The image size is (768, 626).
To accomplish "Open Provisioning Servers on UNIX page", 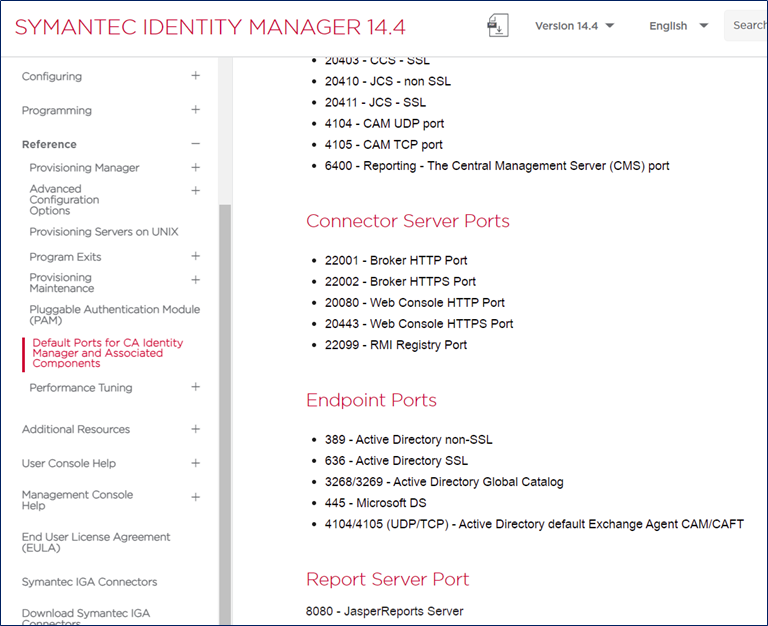I will coord(104,232).
